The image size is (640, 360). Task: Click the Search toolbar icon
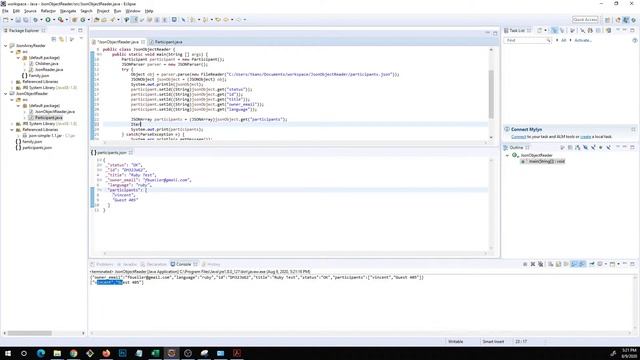pyautogui.click(x=113, y=20)
